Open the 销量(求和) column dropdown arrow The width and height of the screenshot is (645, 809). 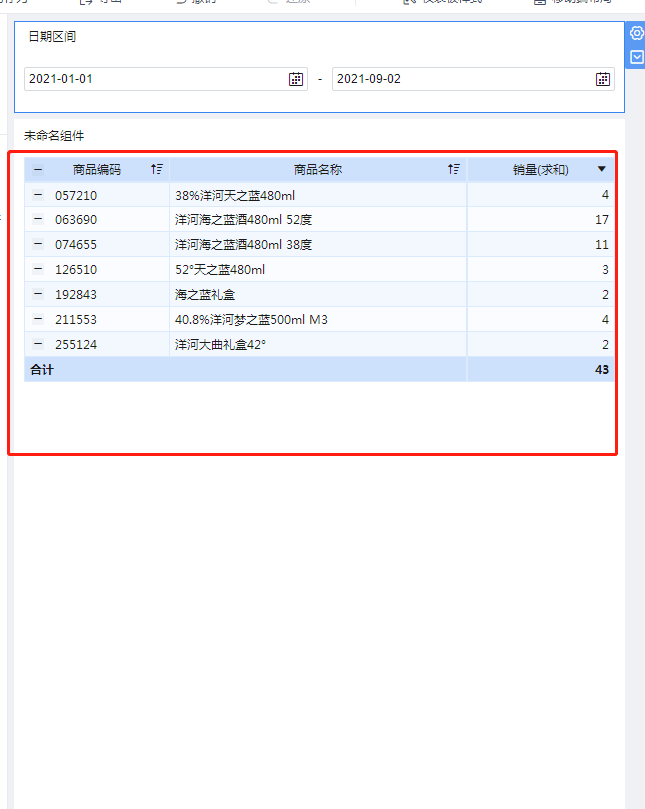coord(601,169)
